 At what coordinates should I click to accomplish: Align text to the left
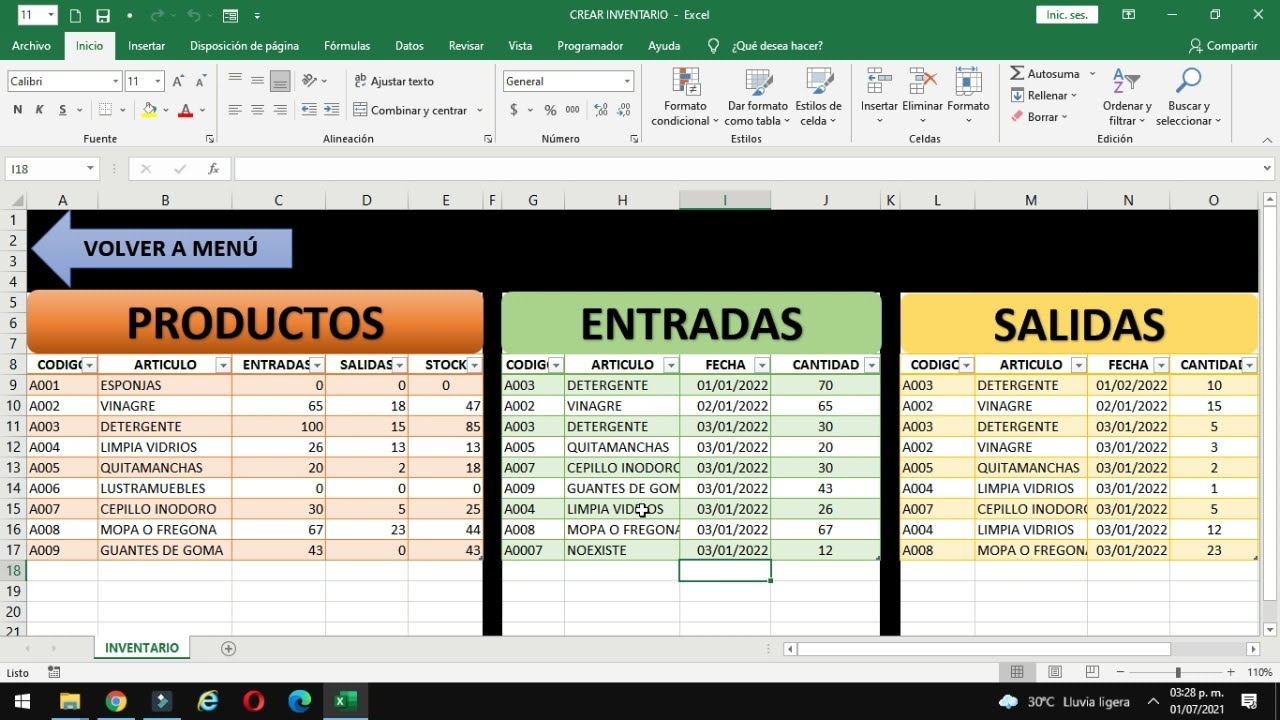(x=235, y=110)
